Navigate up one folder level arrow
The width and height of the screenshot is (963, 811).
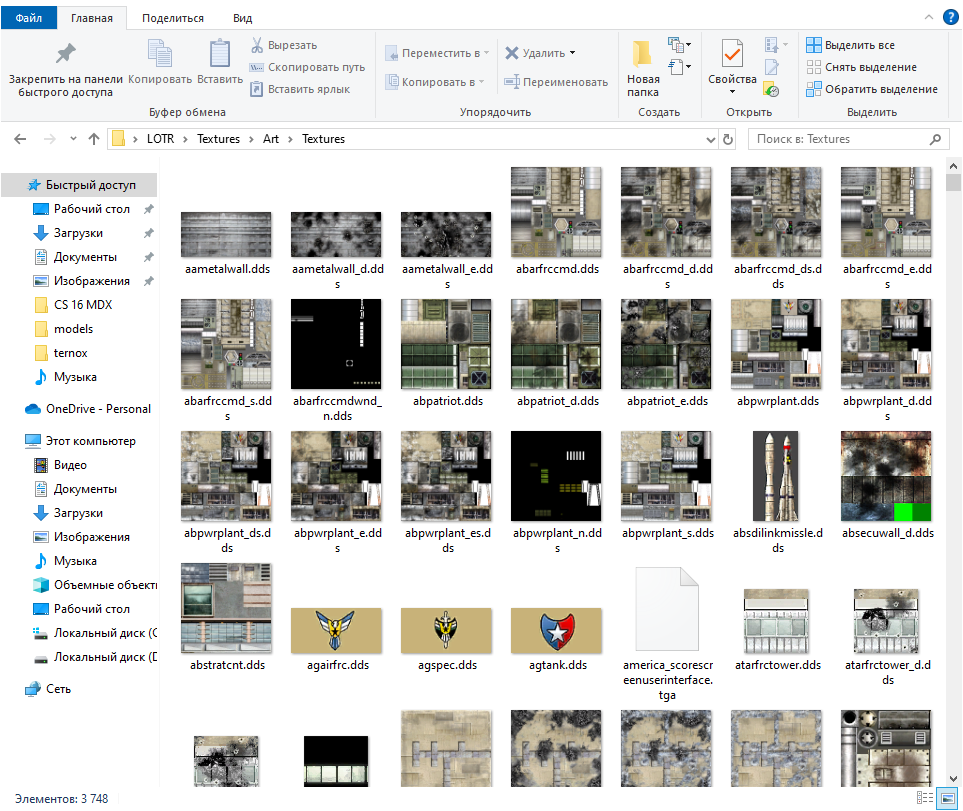tap(93, 139)
